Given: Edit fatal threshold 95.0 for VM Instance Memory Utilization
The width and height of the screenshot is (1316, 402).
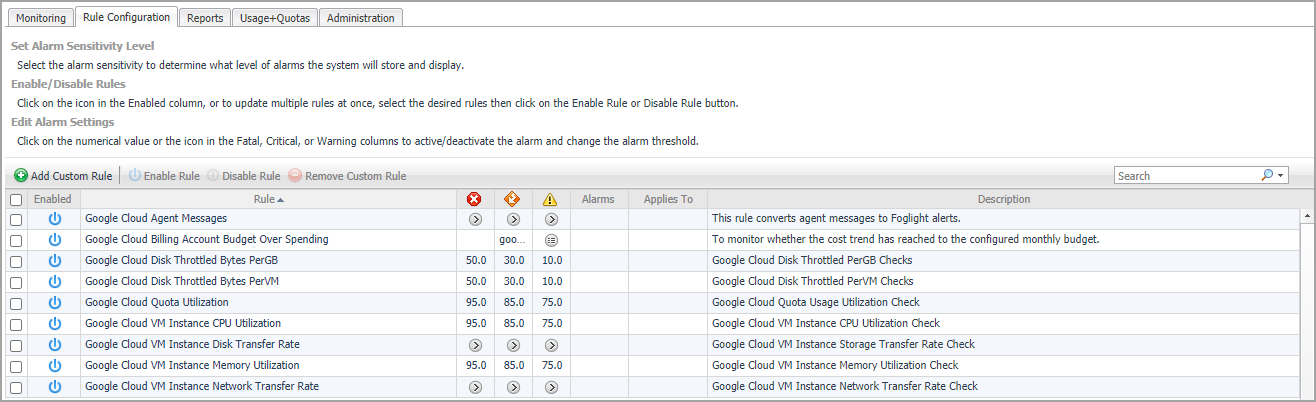Looking at the screenshot, I should pos(475,365).
